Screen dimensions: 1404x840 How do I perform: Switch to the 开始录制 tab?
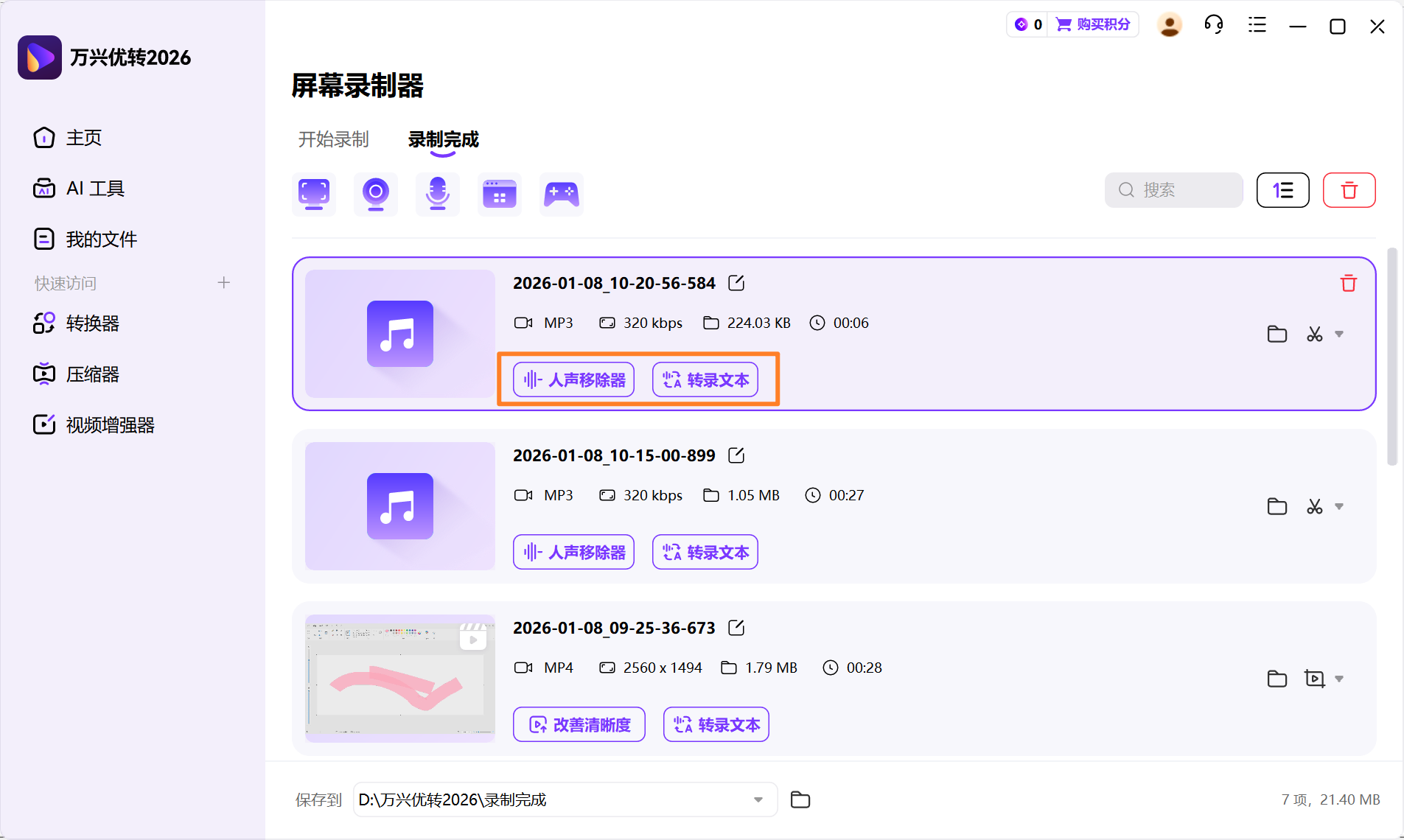click(333, 139)
